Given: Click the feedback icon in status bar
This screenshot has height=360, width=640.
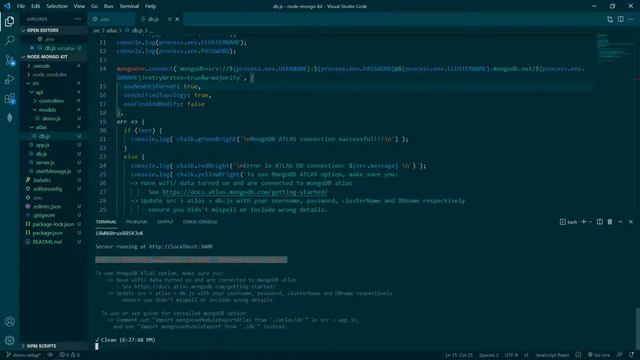Looking at the screenshot, I should pyautogui.click(x=620, y=355).
